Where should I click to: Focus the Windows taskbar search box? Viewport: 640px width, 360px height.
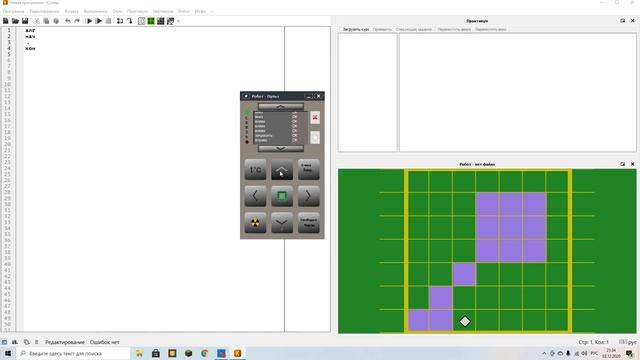pyautogui.click(x=73, y=353)
